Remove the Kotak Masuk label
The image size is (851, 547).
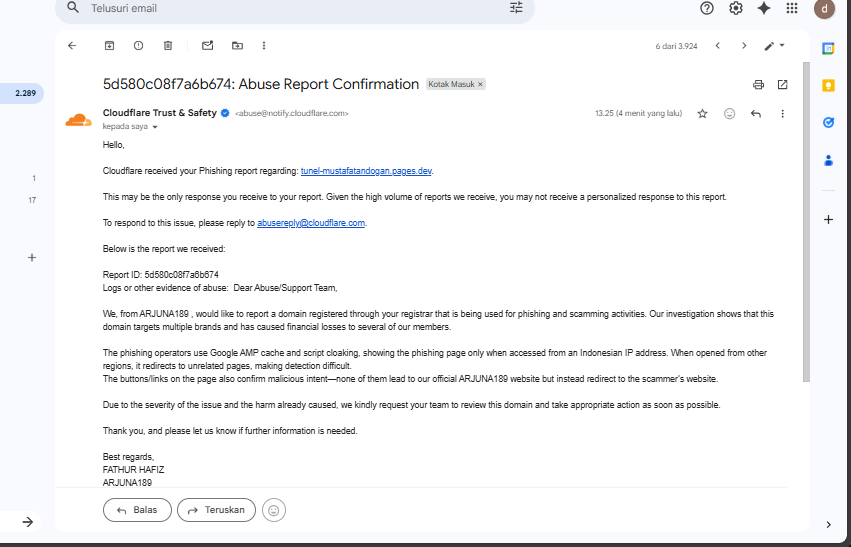click(480, 84)
